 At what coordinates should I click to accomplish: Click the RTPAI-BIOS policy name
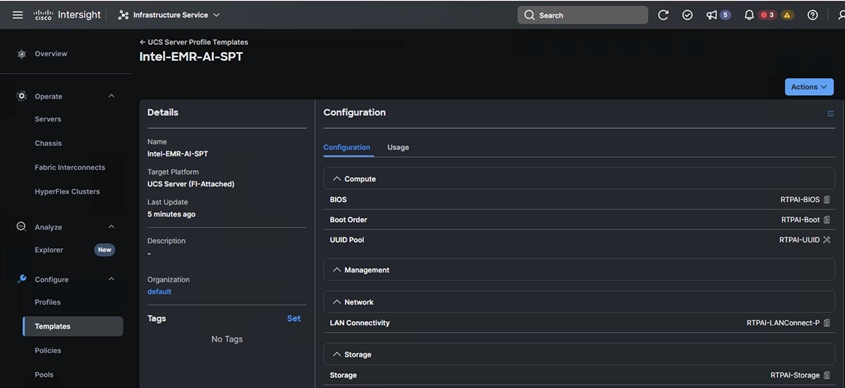800,200
